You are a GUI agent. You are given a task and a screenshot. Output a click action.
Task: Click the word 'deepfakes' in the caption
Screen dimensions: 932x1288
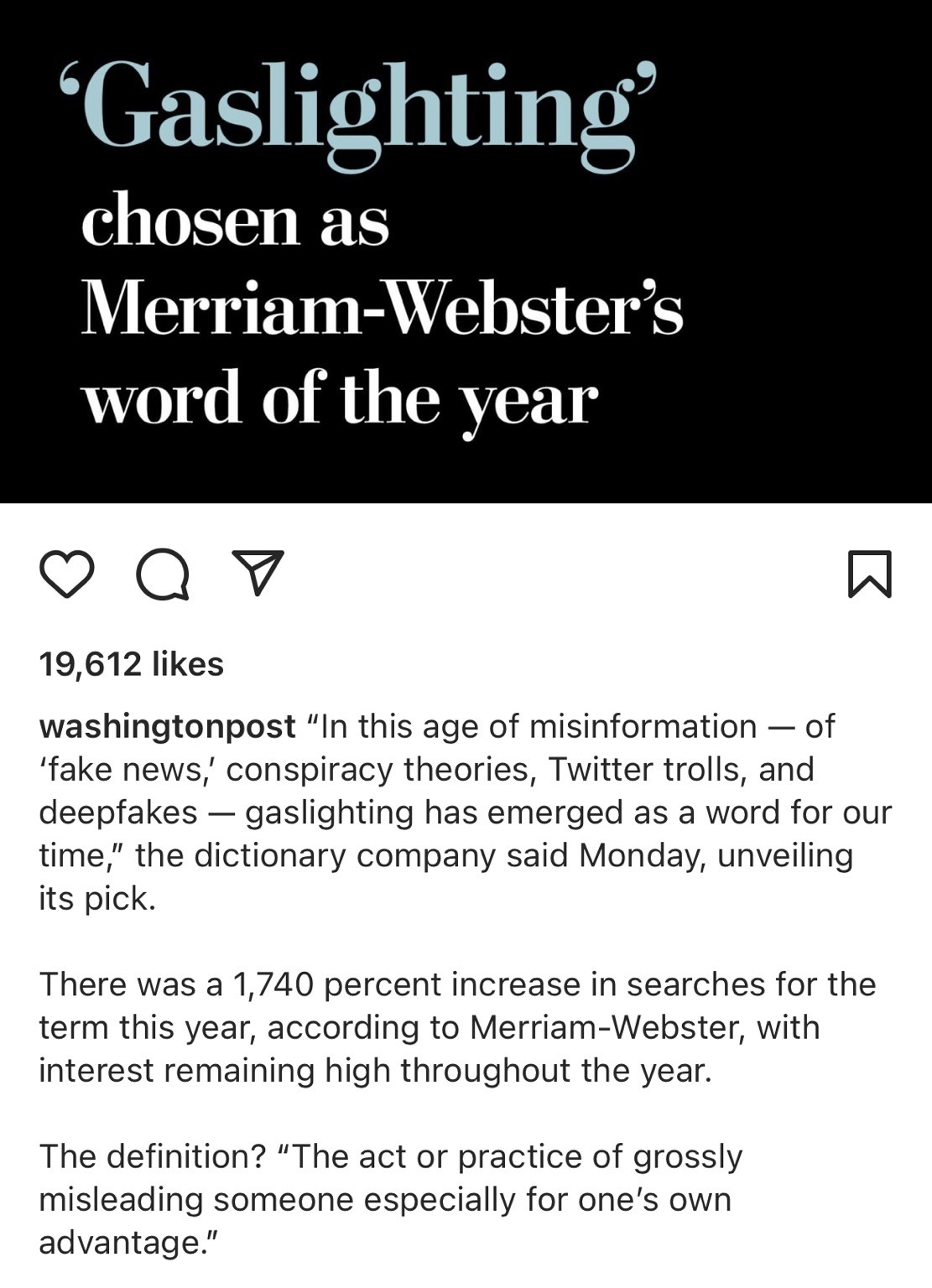pos(118,812)
